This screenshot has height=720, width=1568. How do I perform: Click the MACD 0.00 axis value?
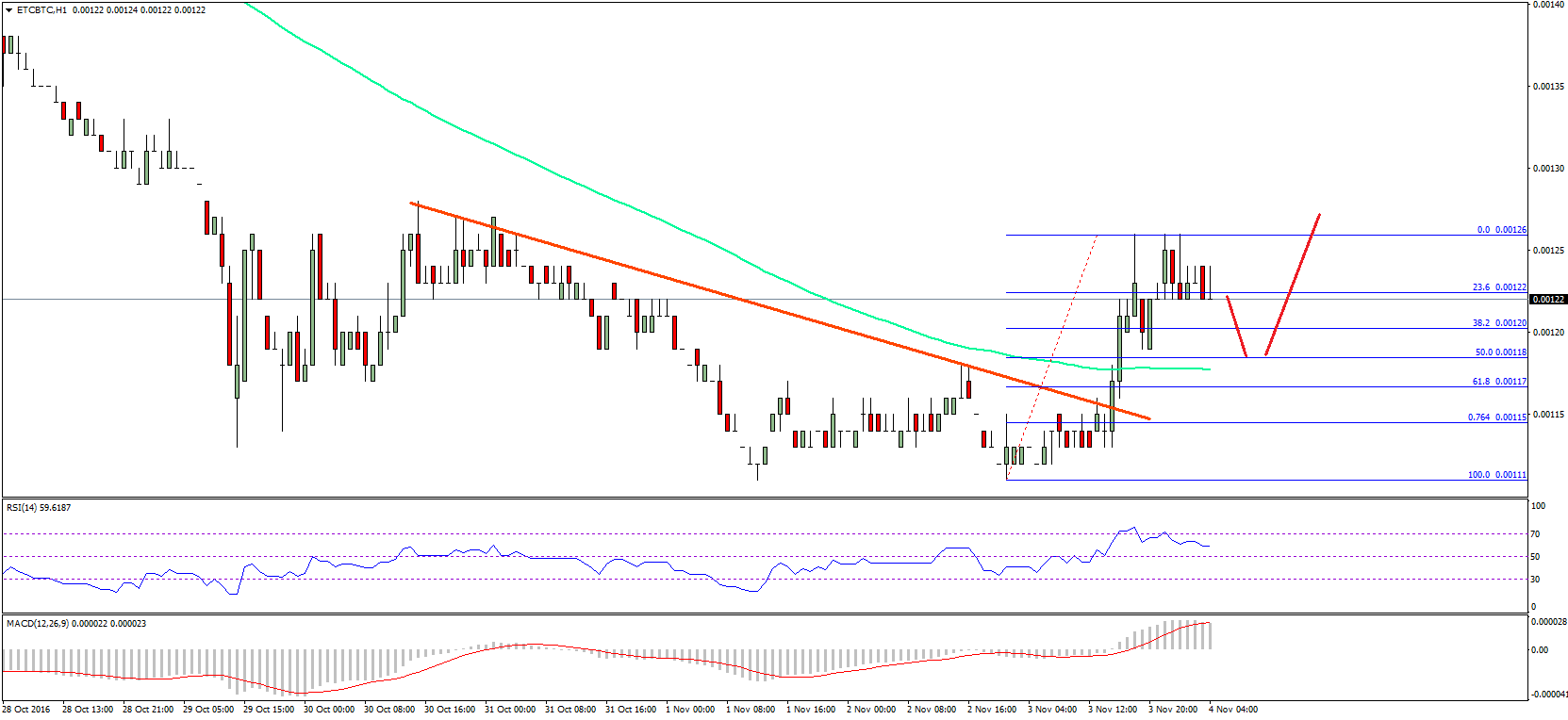tap(1539, 650)
